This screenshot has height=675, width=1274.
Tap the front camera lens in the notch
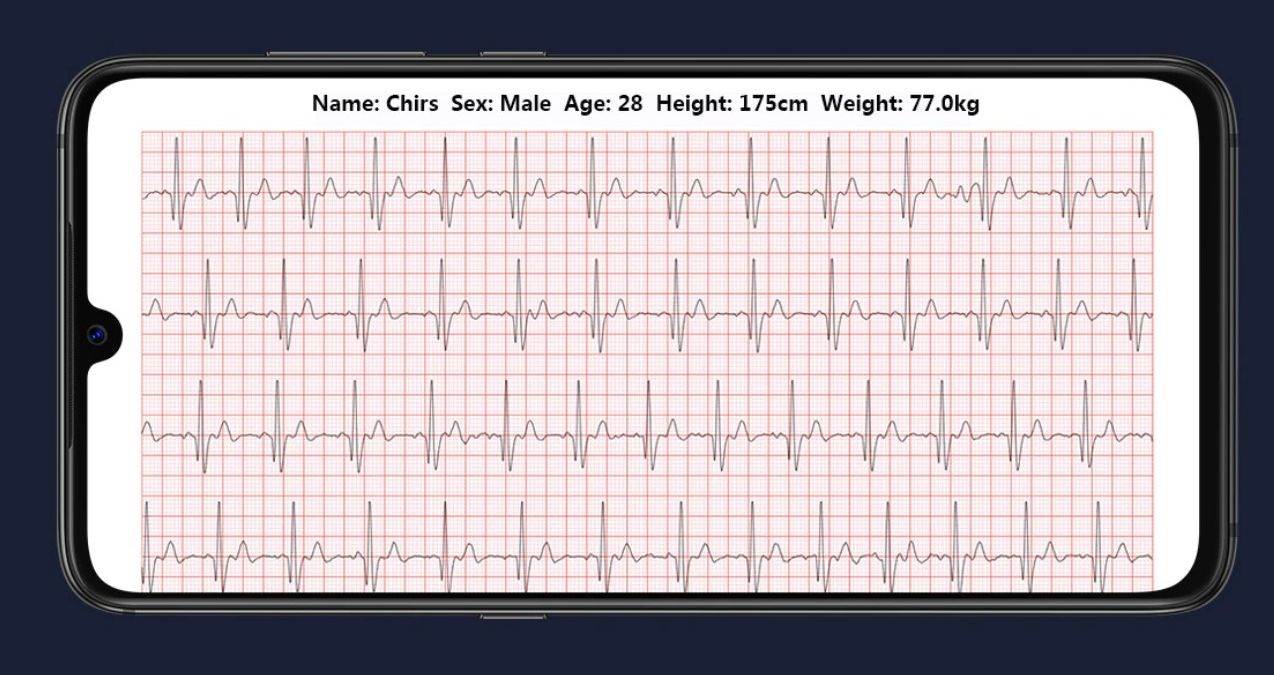[x=97, y=335]
